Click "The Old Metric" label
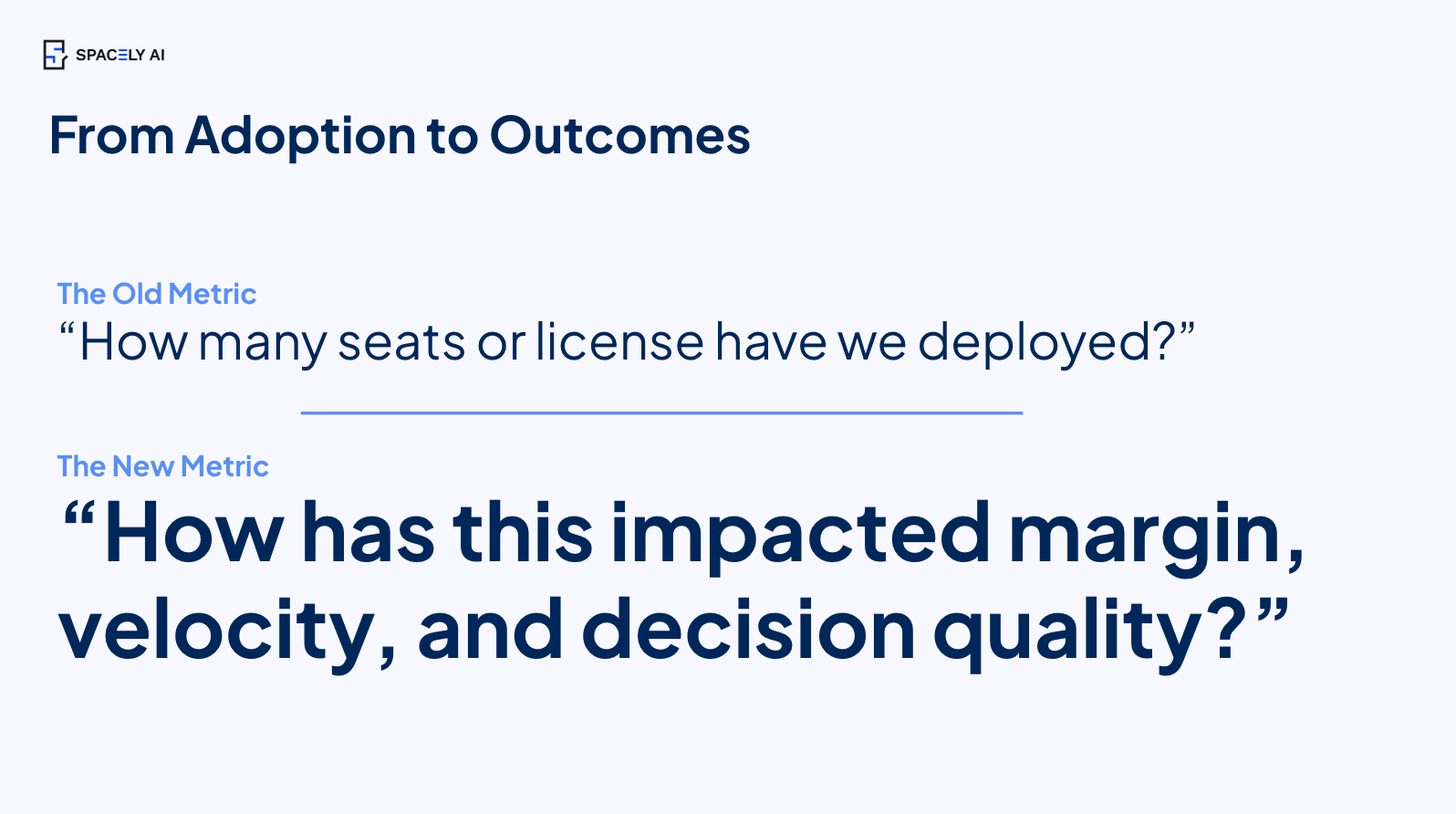1456x814 pixels. point(157,294)
